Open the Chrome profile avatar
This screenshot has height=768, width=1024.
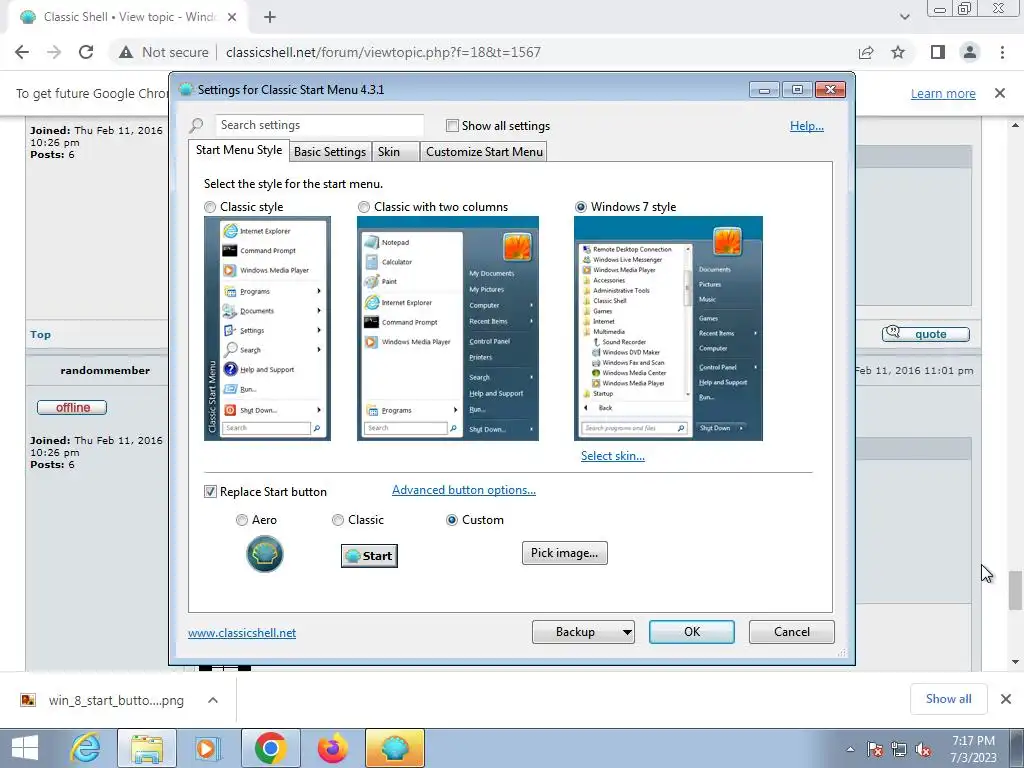tap(970, 52)
